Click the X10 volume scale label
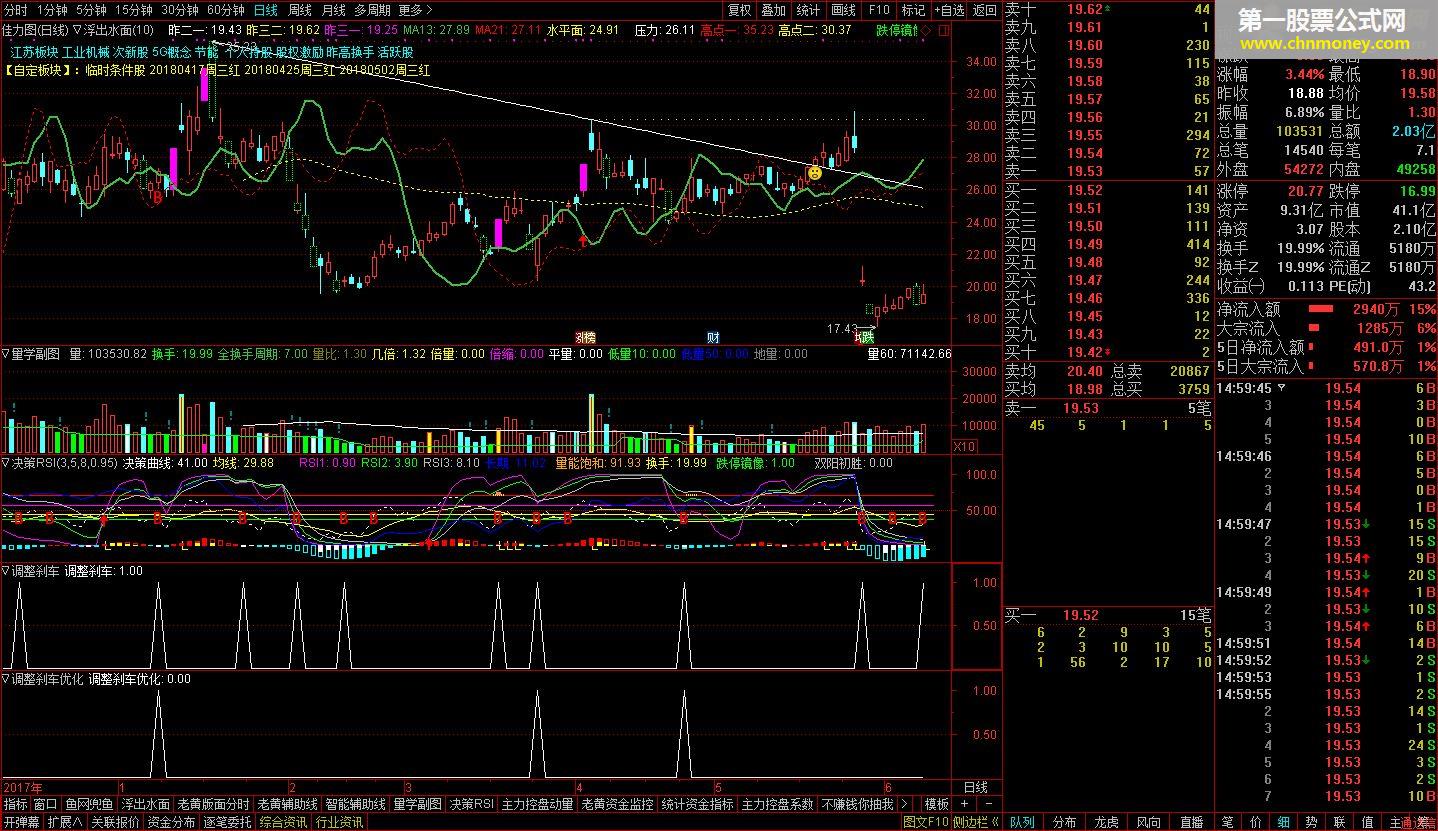 click(965, 446)
